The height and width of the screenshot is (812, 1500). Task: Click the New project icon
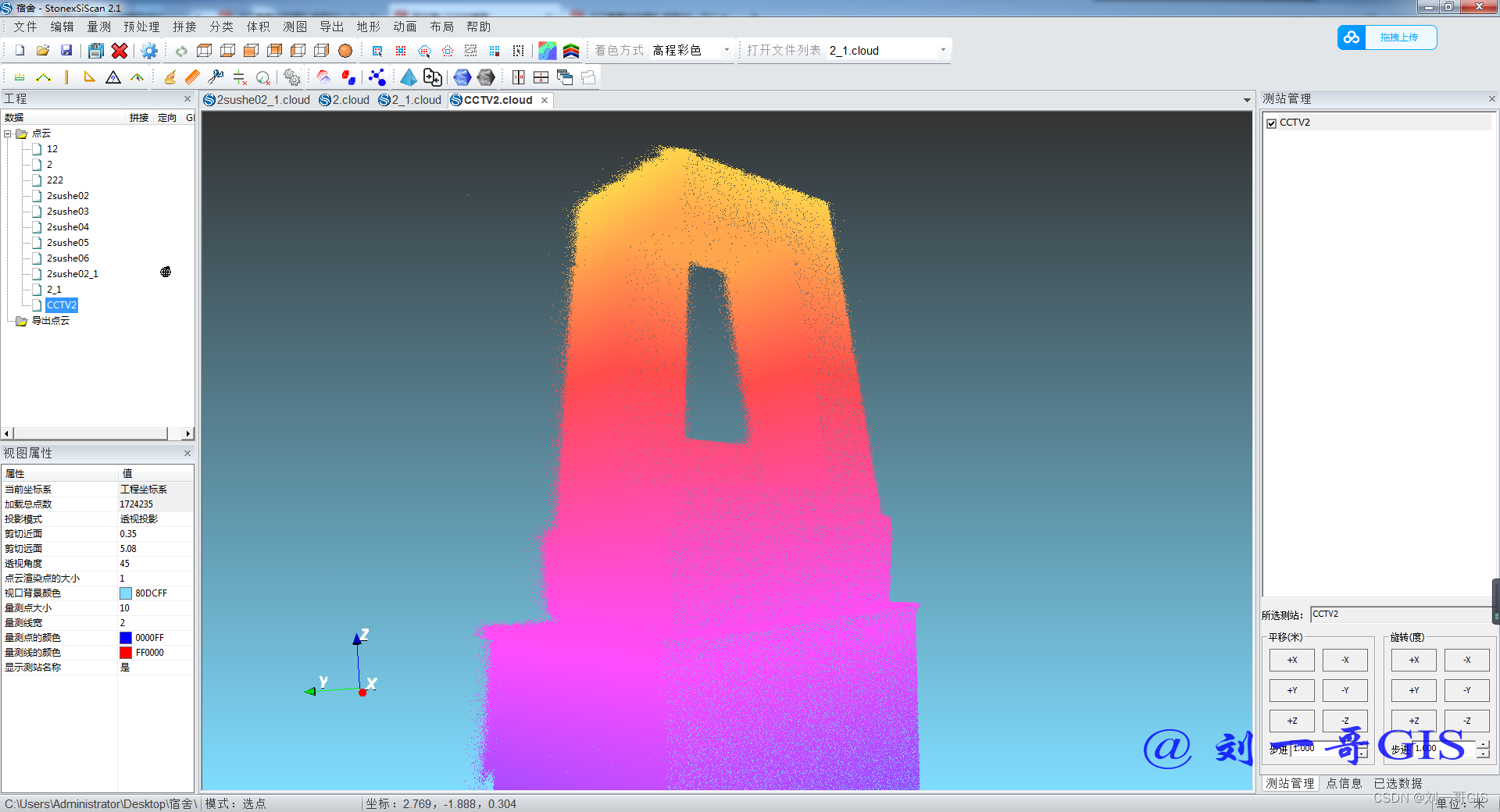pyautogui.click(x=20, y=51)
